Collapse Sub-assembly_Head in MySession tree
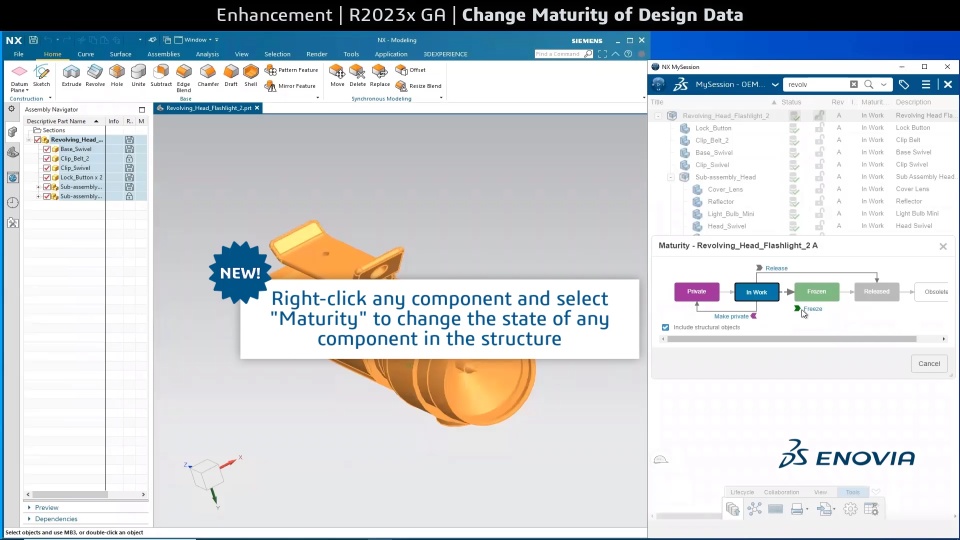 [x=670, y=177]
